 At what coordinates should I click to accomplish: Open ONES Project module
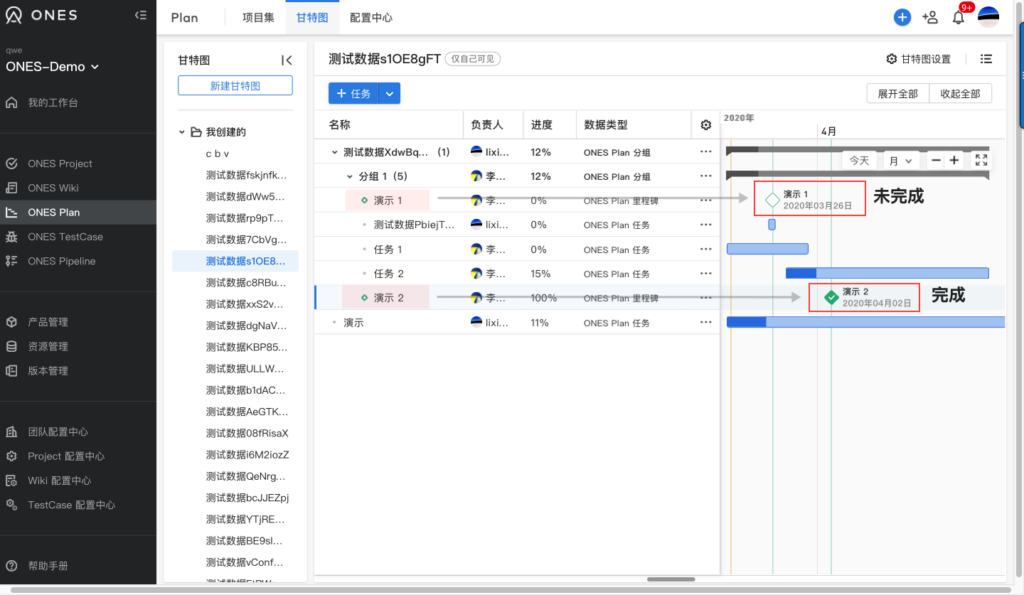tap(59, 163)
